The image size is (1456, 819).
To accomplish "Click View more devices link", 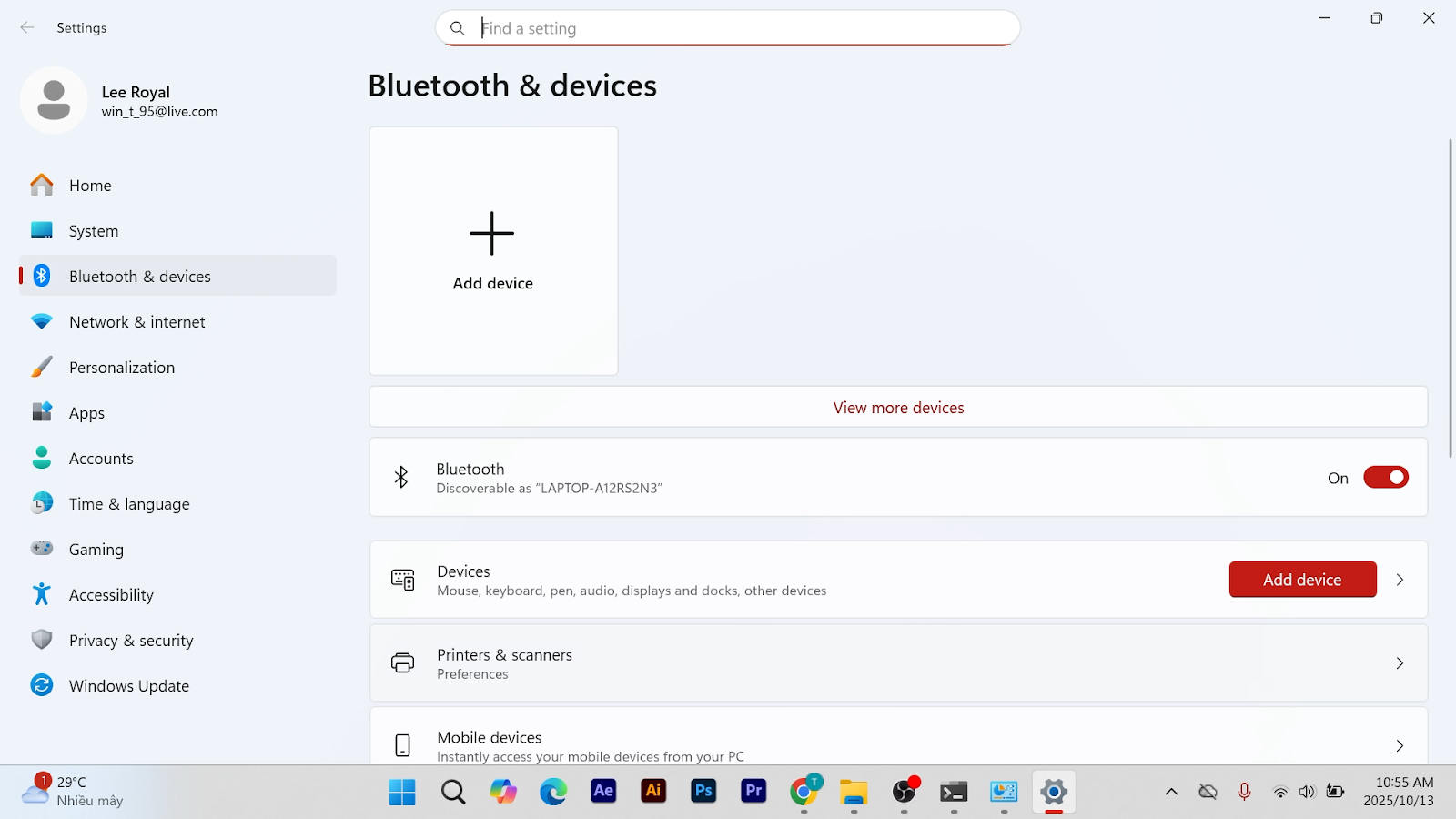I will [898, 408].
